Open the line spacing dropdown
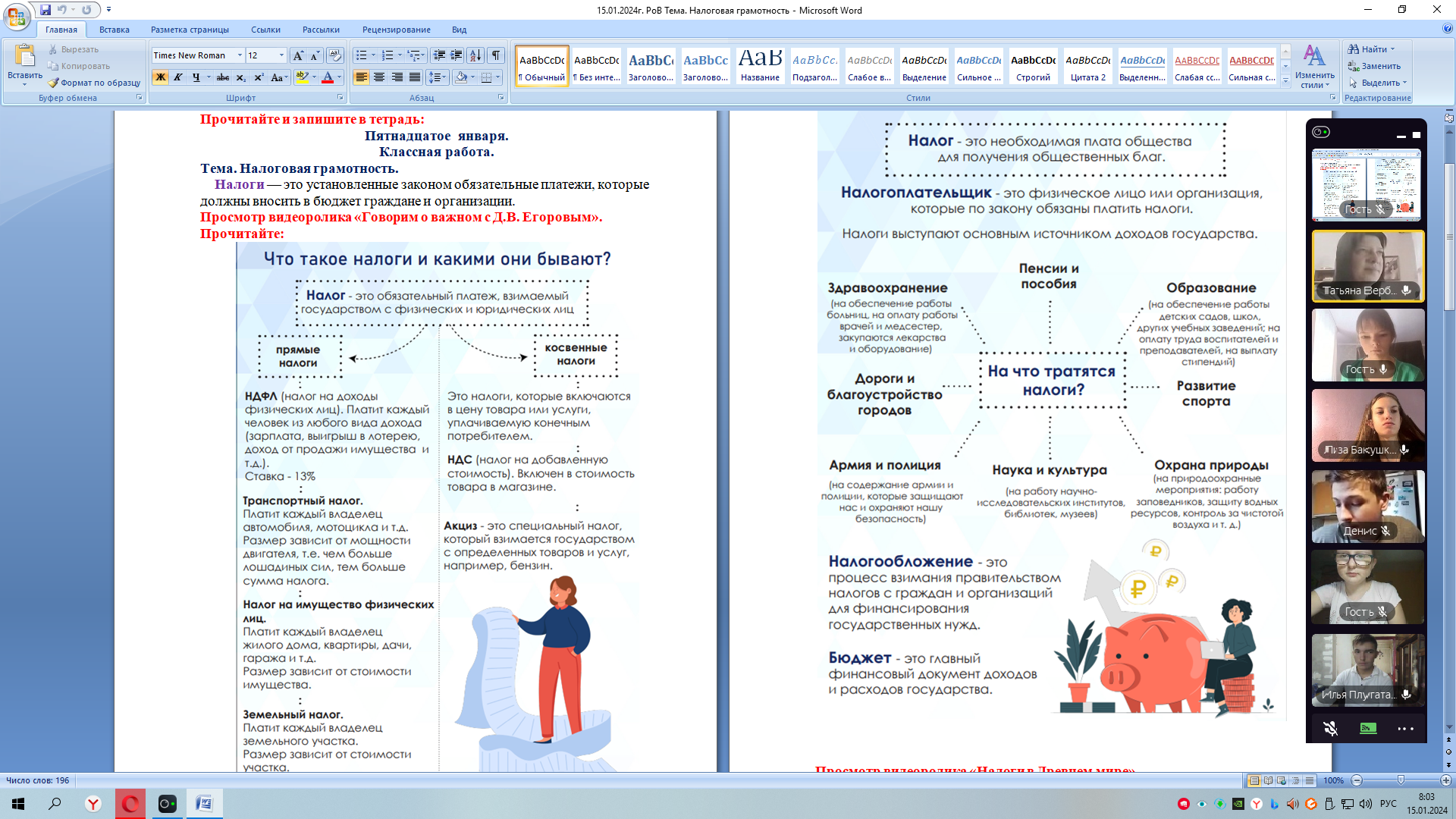The height and width of the screenshot is (819, 1456). [437, 77]
